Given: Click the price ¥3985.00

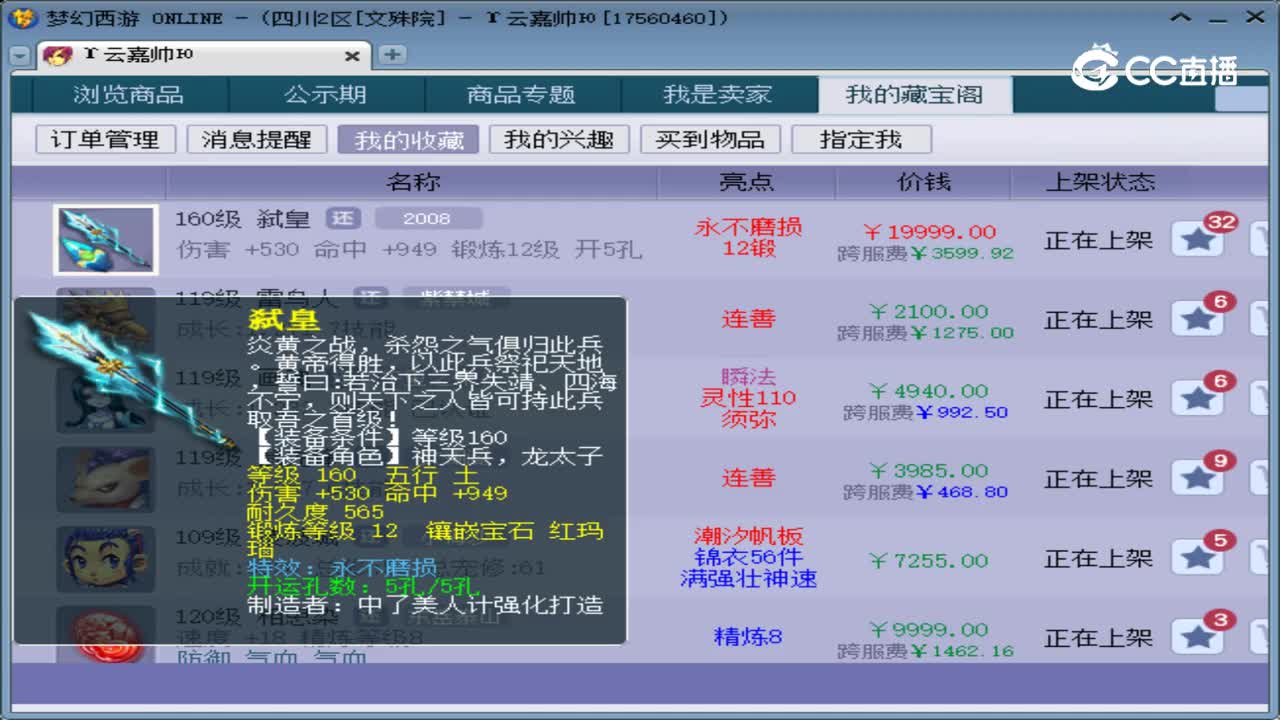Looking at the screenshot, I should tap(929, 470).
